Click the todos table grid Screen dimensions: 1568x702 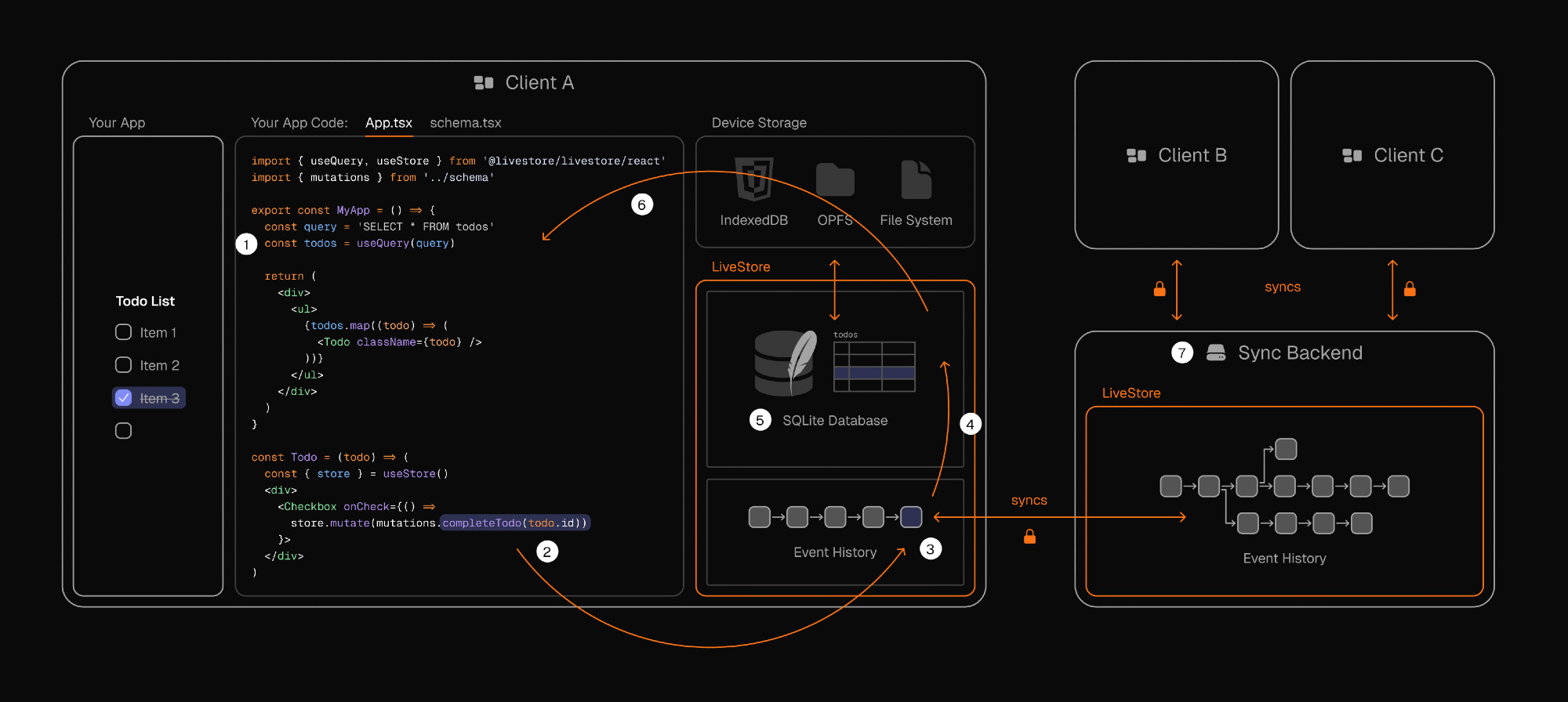[x=874, y=367]
